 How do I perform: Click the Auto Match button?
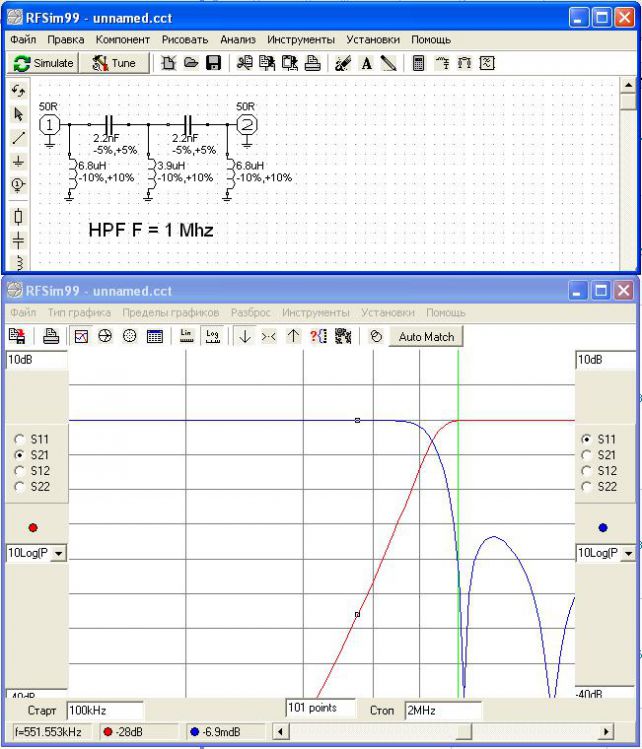click(x=426, y=337)
